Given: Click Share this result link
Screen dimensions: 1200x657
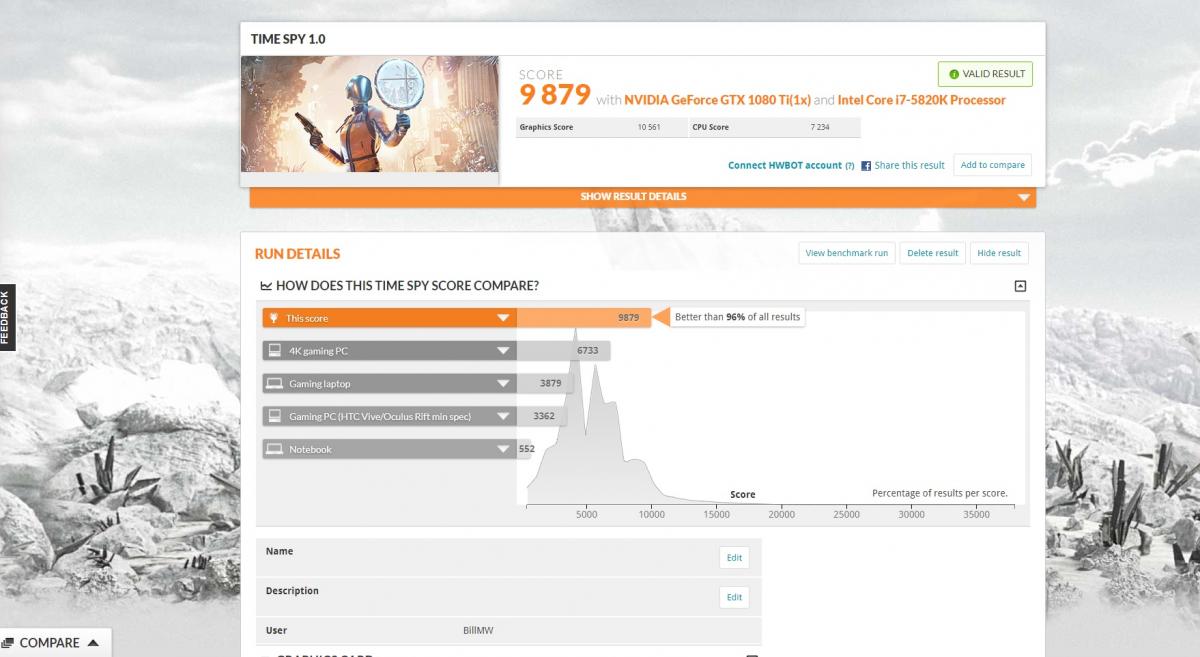Looking at the screenshot, I should 909,165.
